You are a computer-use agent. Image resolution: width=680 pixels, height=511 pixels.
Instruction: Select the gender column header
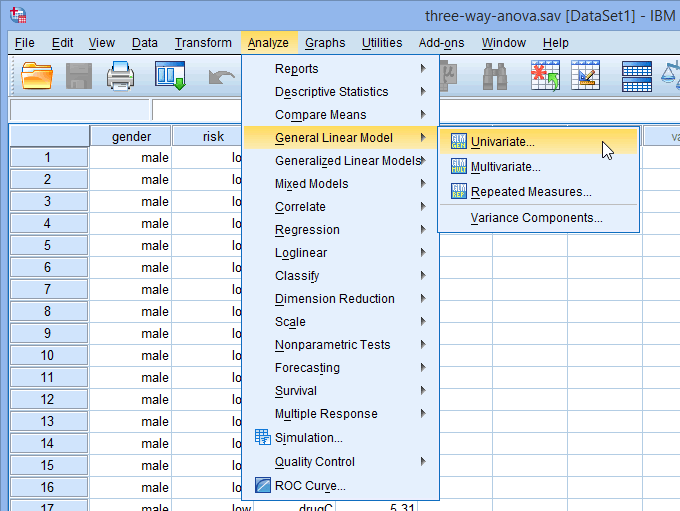point(131,136)
